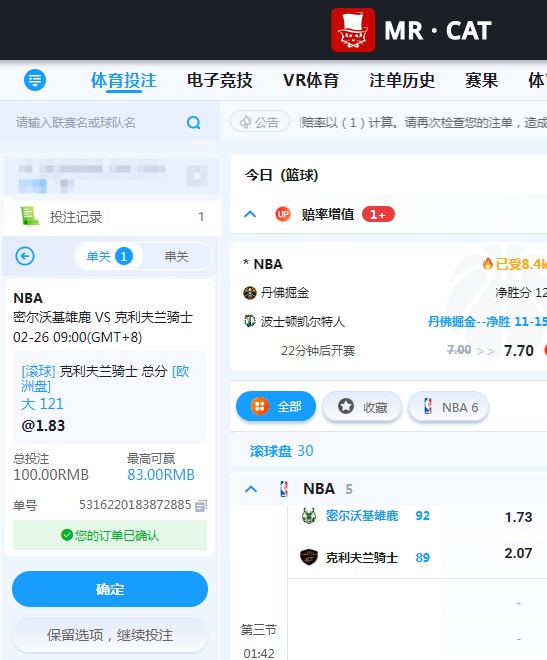Select the NBA 6 filter button
The image size is (547, 660).
pyautogui.click(x=449, y=407)
